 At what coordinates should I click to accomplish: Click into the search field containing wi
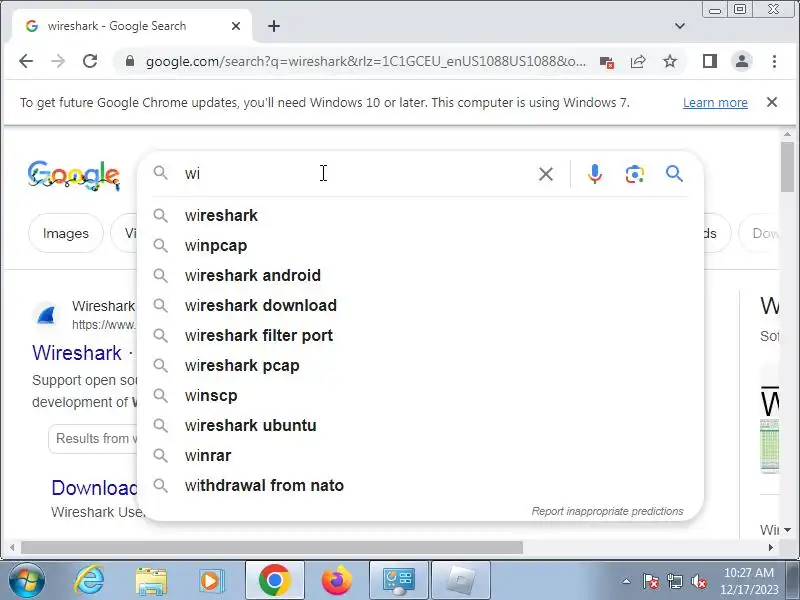[357, 174]
